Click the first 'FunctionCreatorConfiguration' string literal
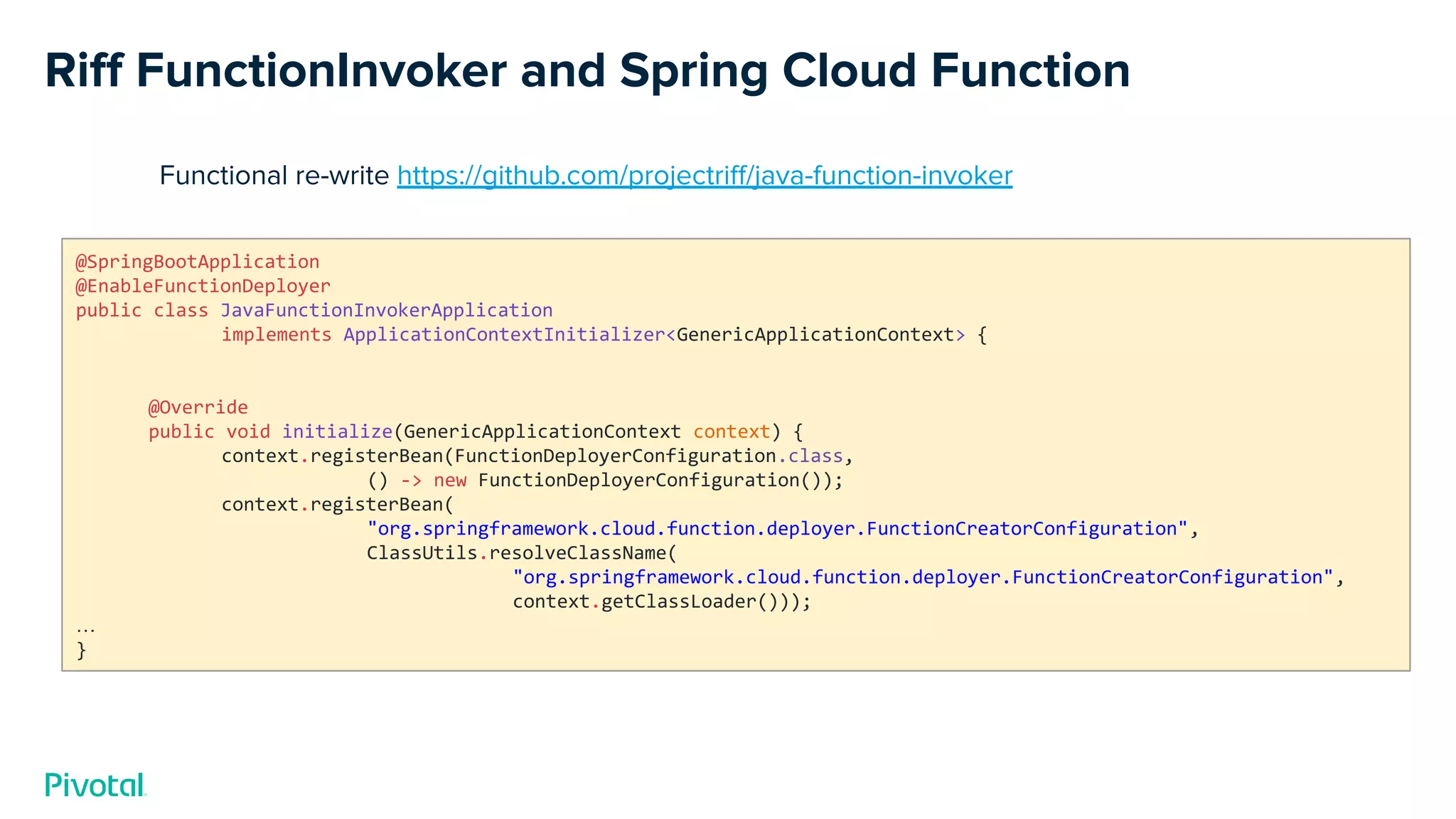1456x819 pixels. click(x=778, y=529)
